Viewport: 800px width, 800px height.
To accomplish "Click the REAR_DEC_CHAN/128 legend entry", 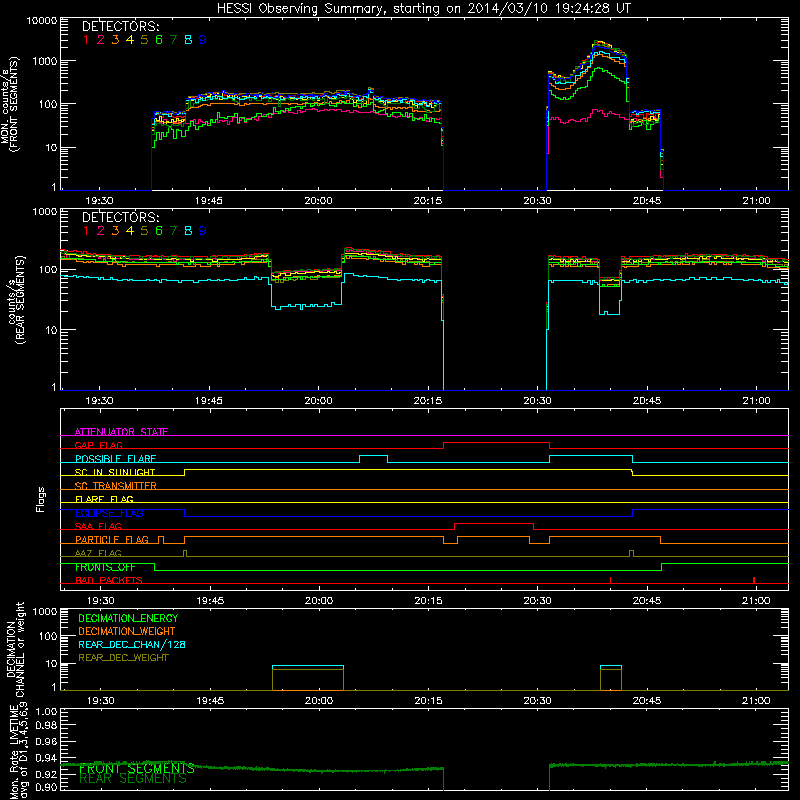I will (x=132, y=645).
